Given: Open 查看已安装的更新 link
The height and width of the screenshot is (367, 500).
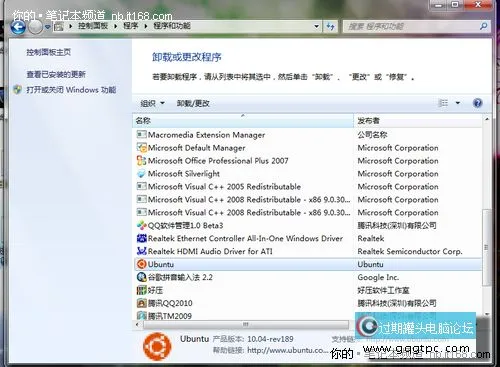Looking at the screenshot, I should click(56, 74).
